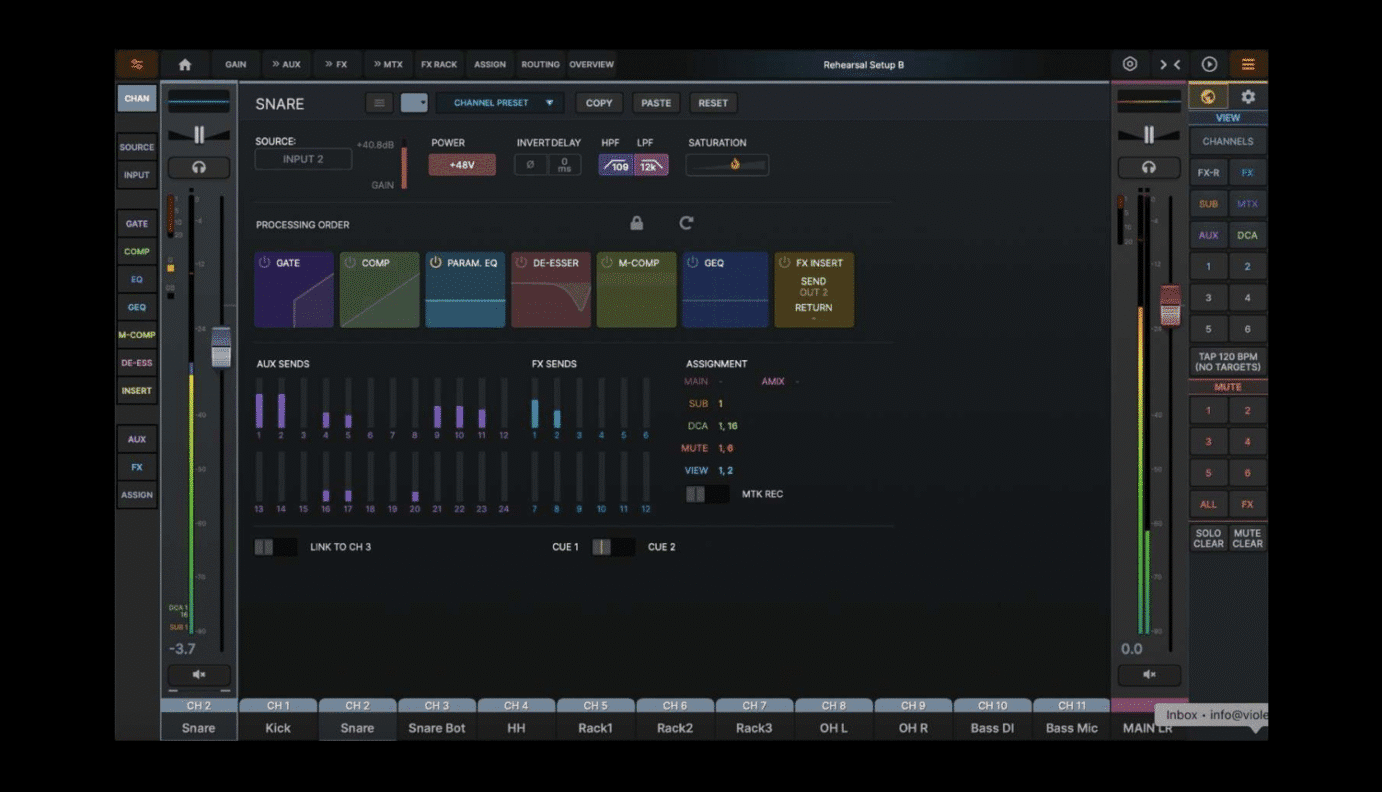This screenshot has height=792, width=1382.
Task: Enable the MTK REC switch
Action: [x=707, y=494]
